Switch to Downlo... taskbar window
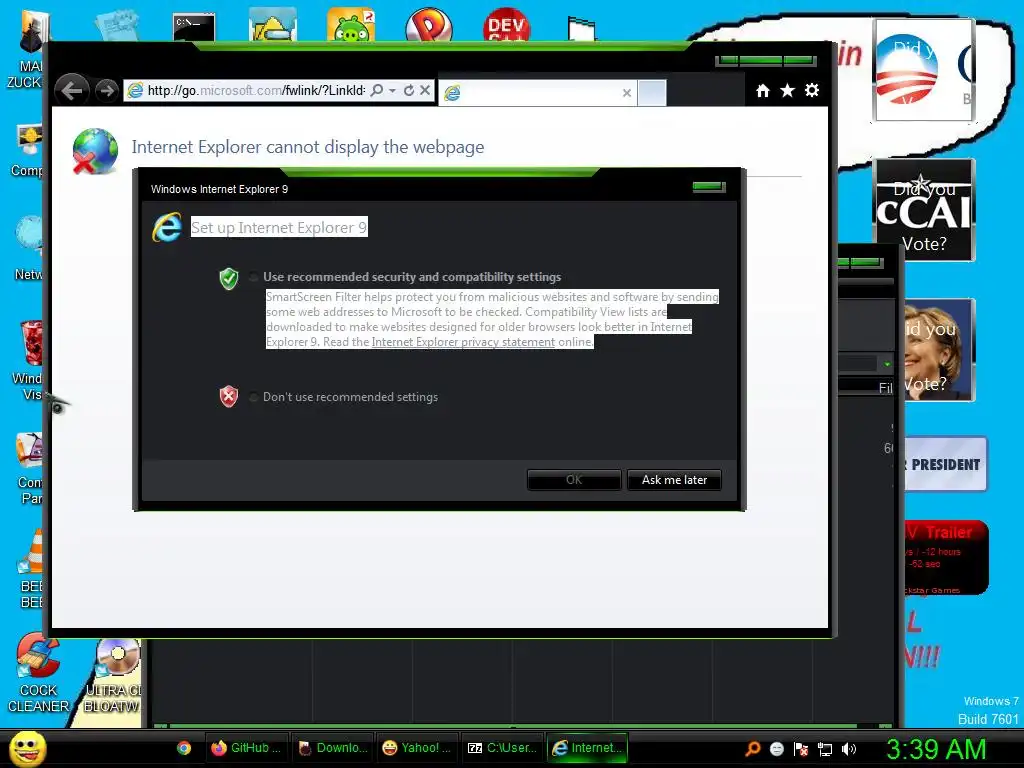The height and width of the screenshot is (768, 1024). (x=332, y=748)
